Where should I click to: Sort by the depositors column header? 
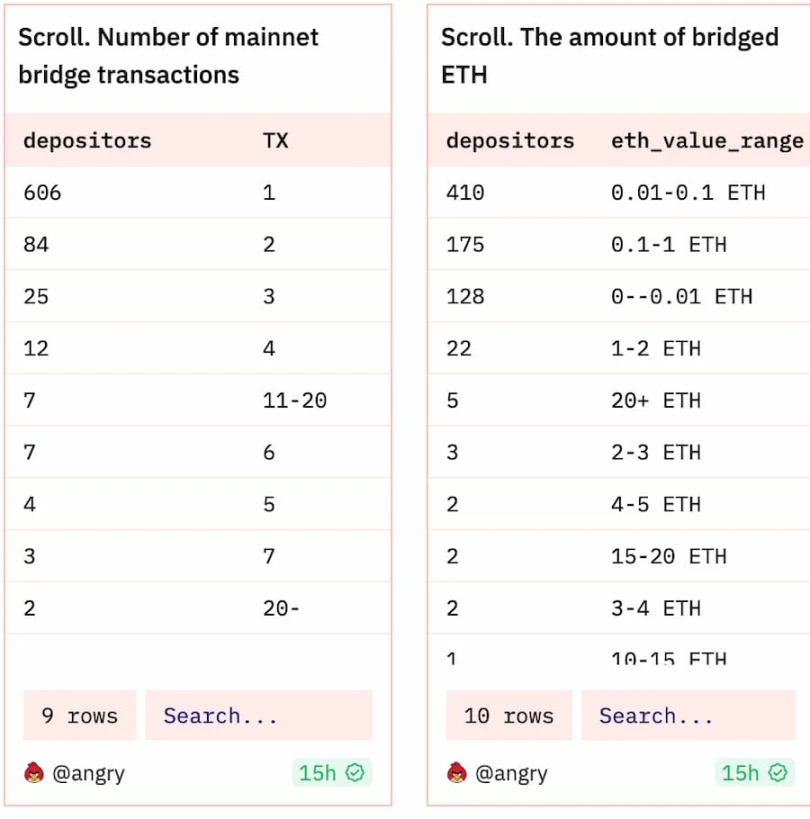(x=86, y=141)
